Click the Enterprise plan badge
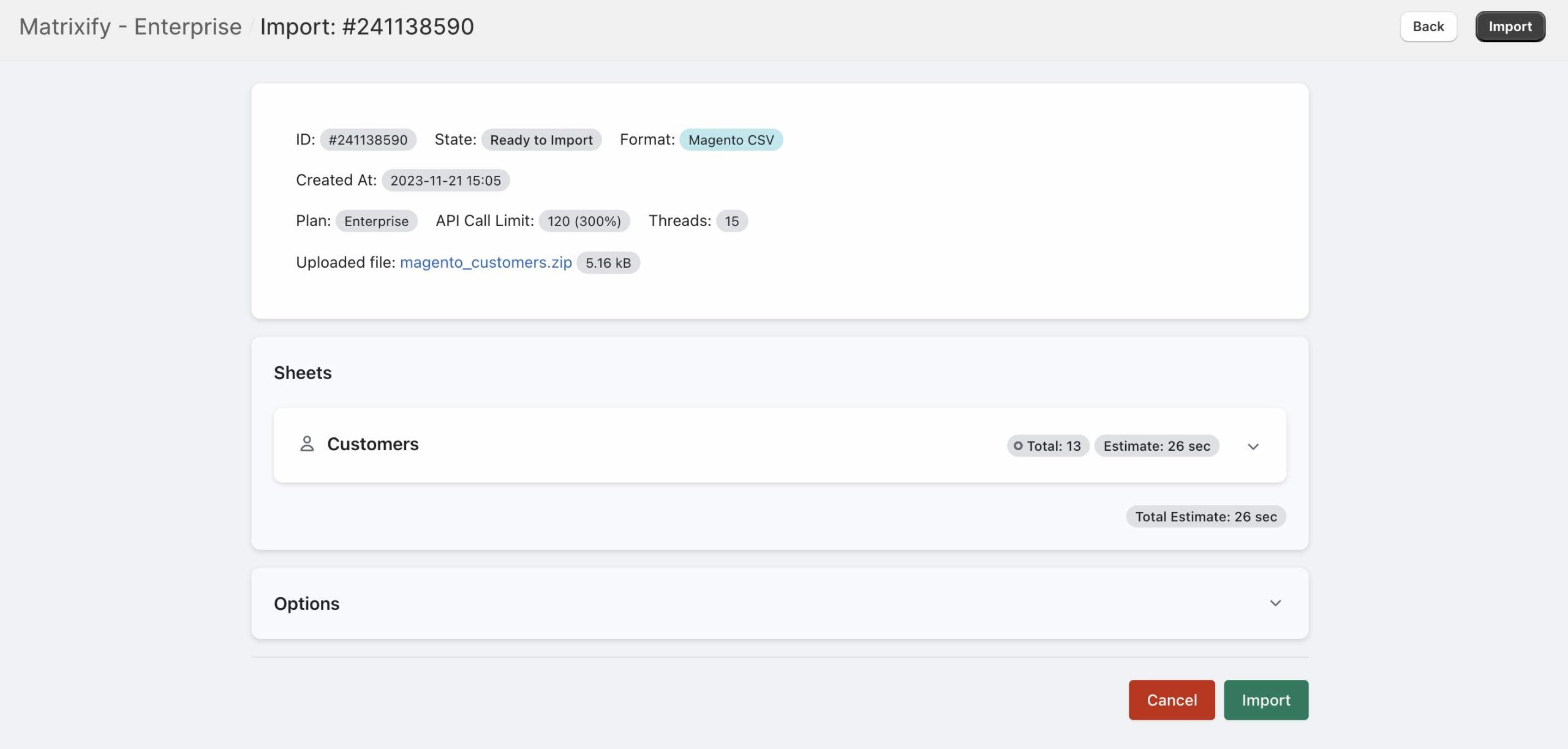Viewport: 1568px width, 749px height. [376, 221]
